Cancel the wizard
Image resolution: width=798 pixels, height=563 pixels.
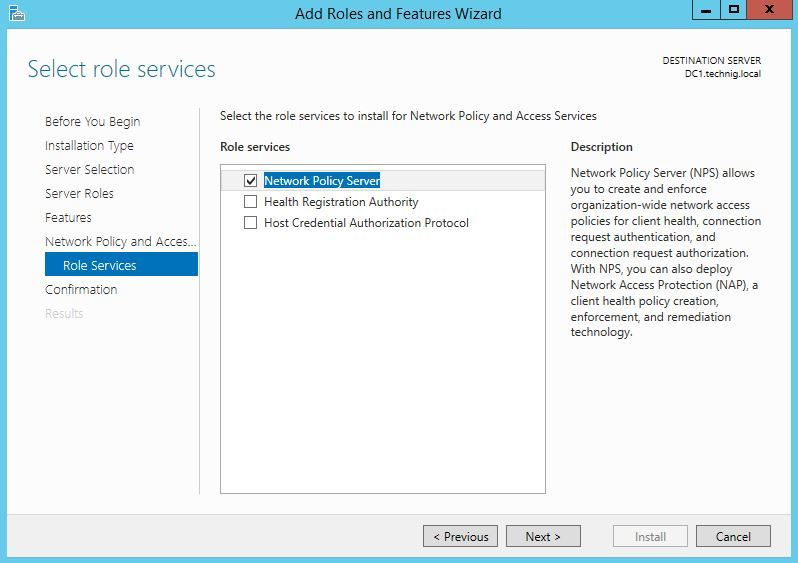tap(733, 537)
